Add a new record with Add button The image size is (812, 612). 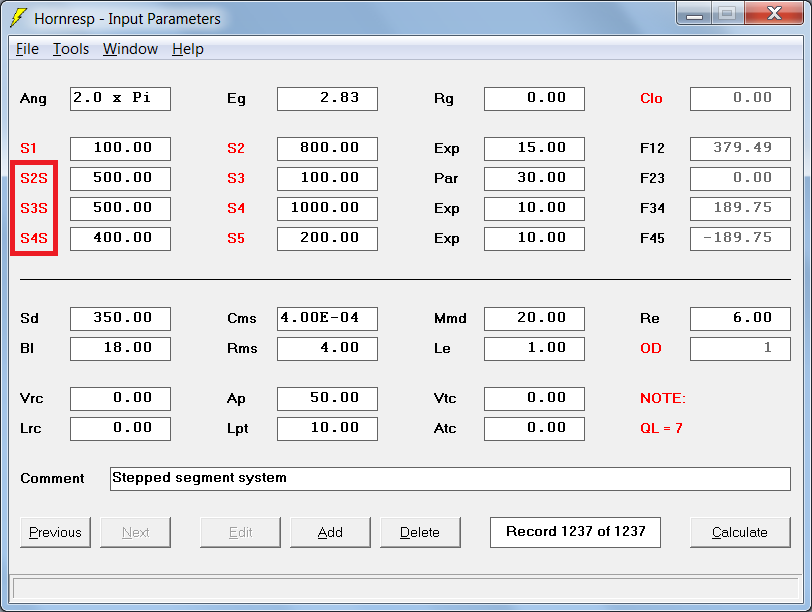[x=330, y=532]
